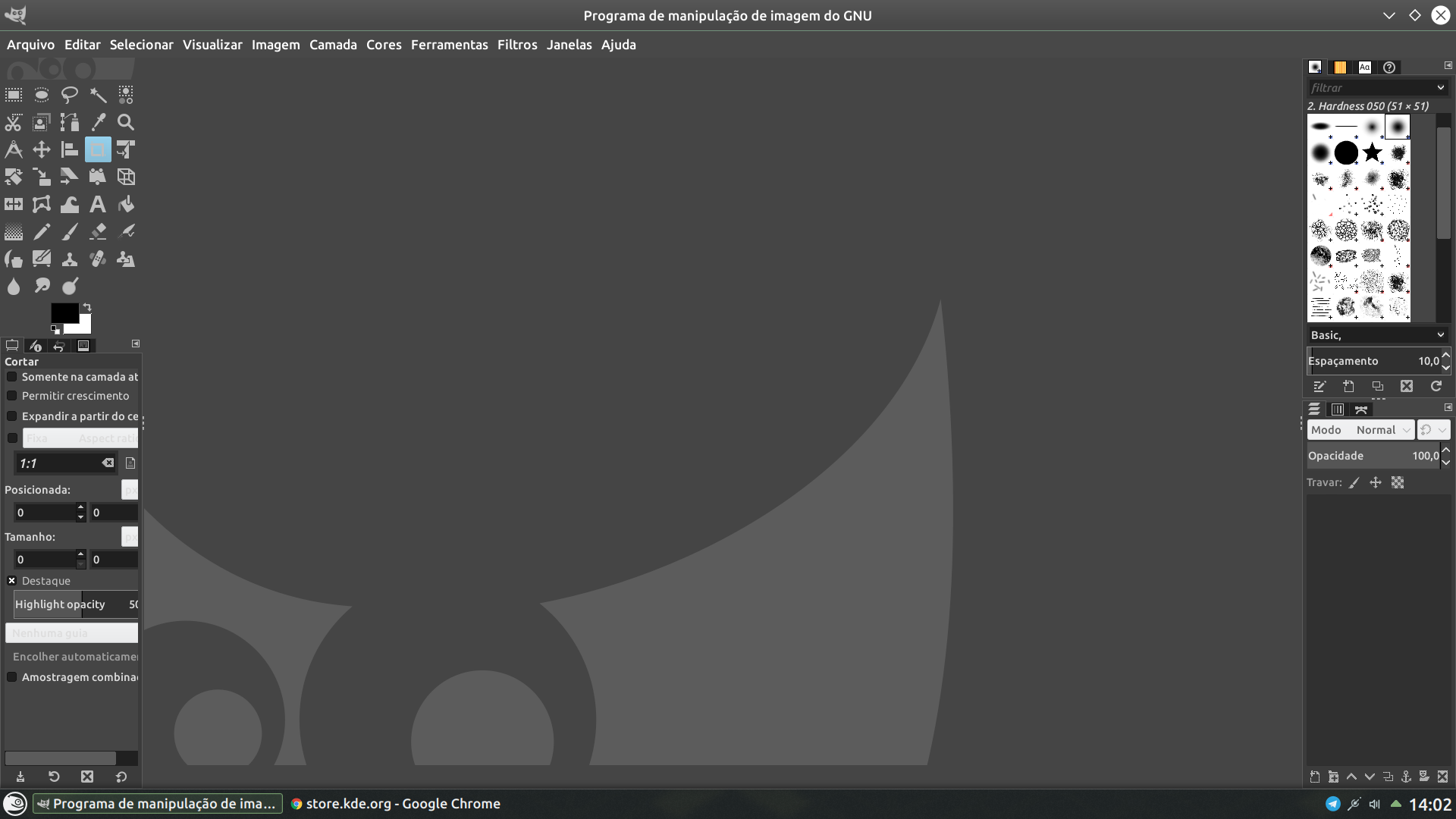Switch to the Patterns tab
The image size is (1456, 819).
point(1340,67)
